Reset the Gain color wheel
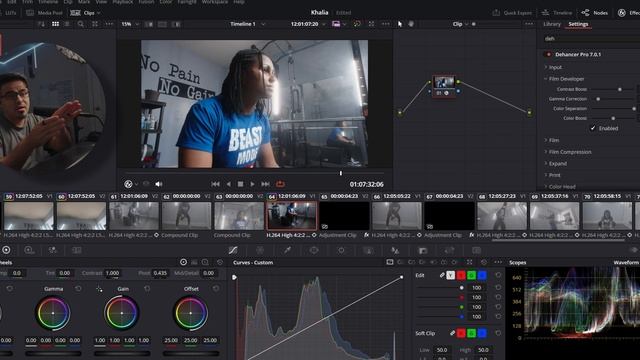640x360 pixels. 147,289
